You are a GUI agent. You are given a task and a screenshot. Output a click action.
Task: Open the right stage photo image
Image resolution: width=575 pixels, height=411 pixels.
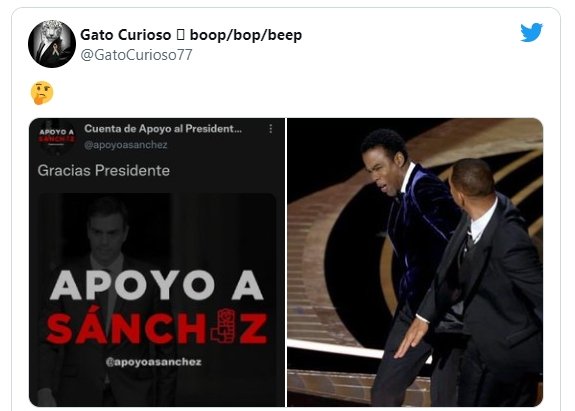coord(415,262)
